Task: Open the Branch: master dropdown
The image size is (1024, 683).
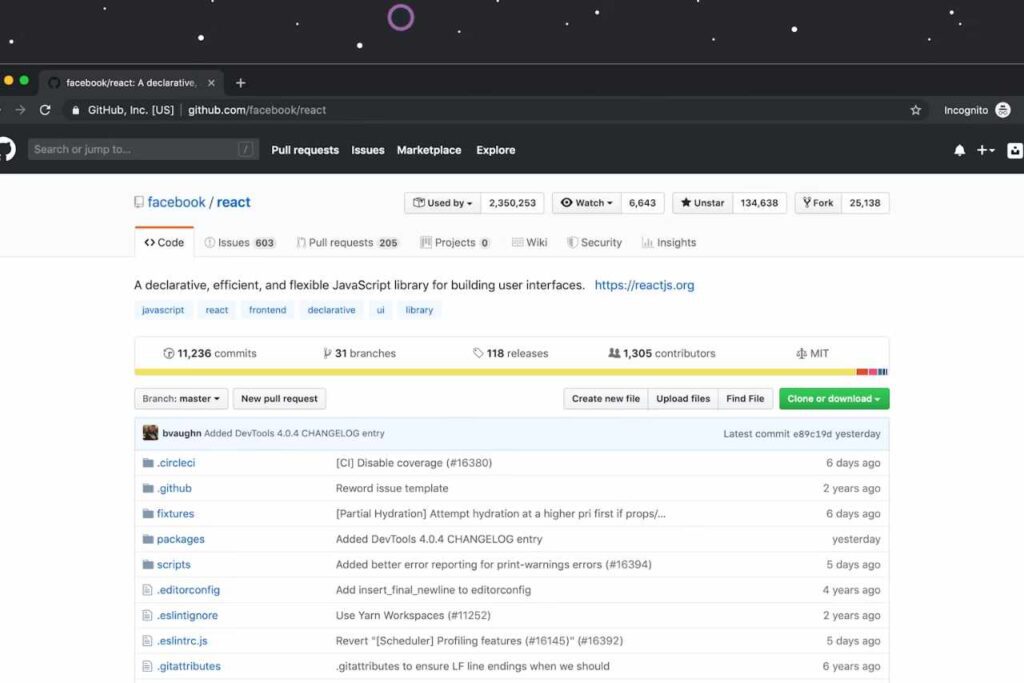Action: click(181, 399)
